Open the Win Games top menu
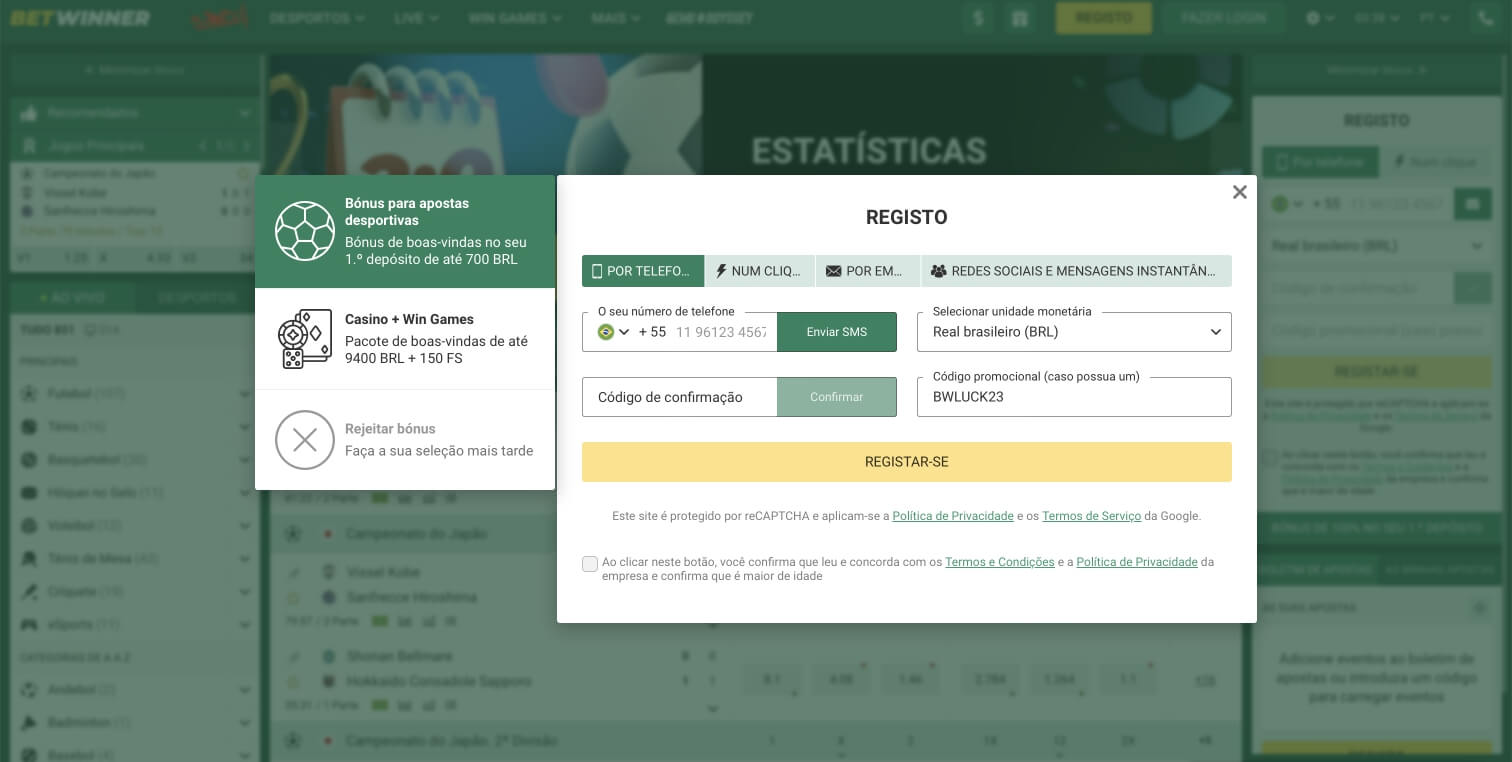Viewport: 1512px width, 762px height. tap(515, 18)
